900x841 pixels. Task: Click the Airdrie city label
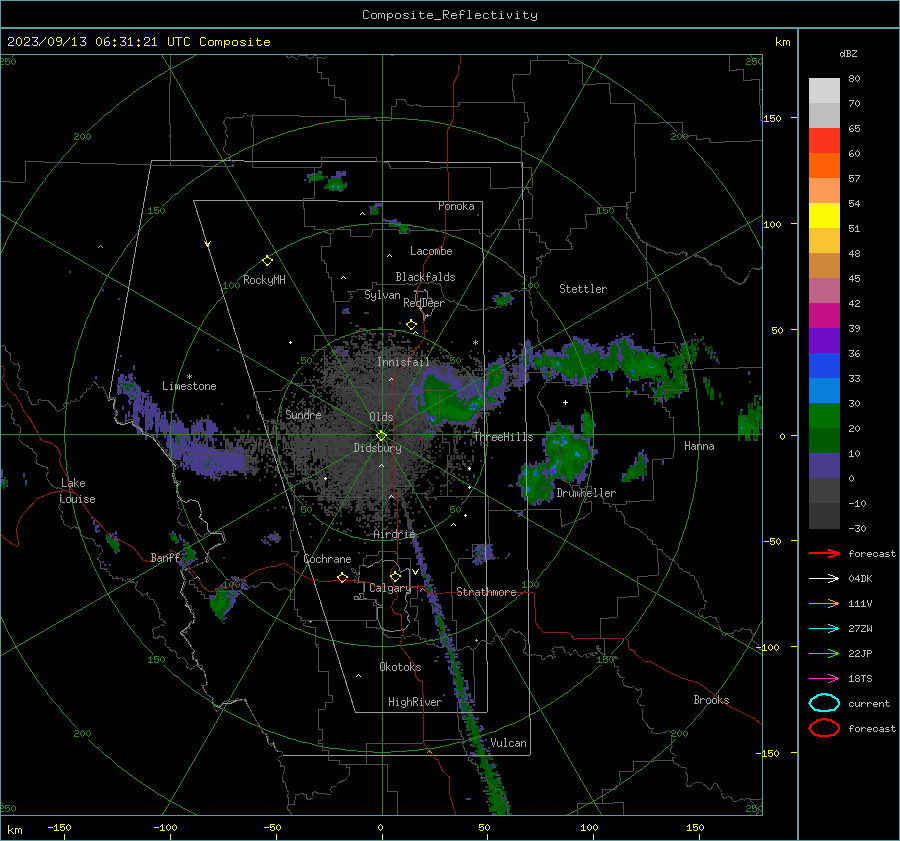click(394, 534)
